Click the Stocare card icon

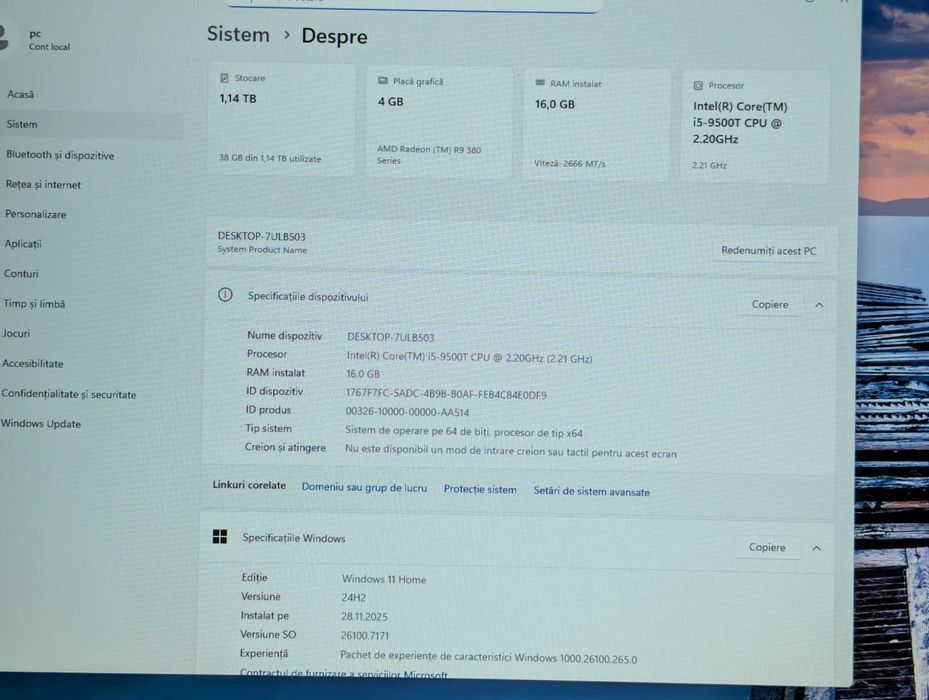click(225, 78)
